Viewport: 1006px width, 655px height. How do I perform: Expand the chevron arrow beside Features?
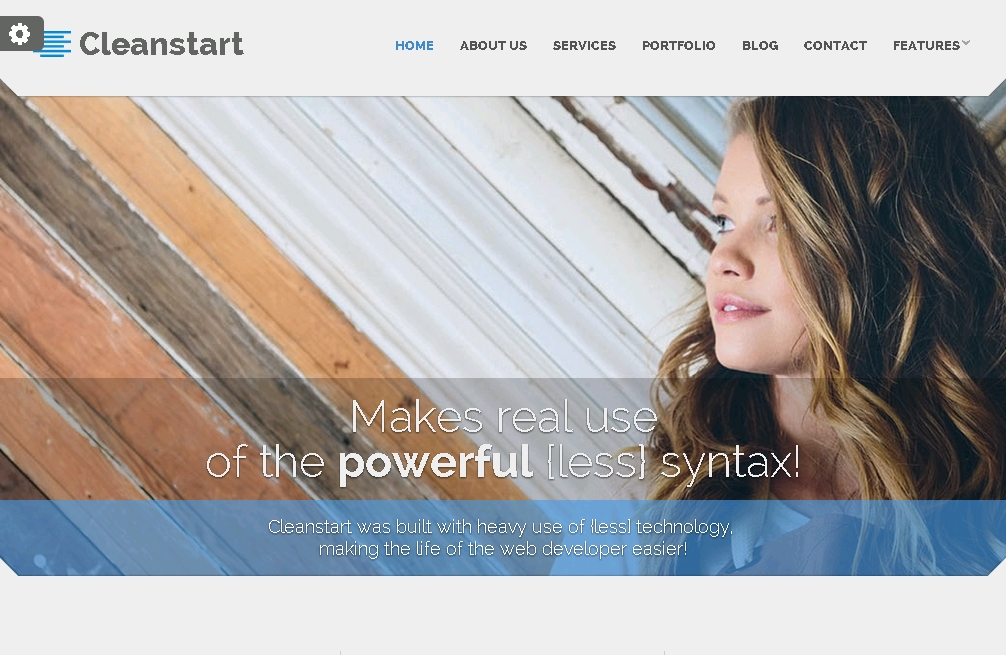click(966, 43)
